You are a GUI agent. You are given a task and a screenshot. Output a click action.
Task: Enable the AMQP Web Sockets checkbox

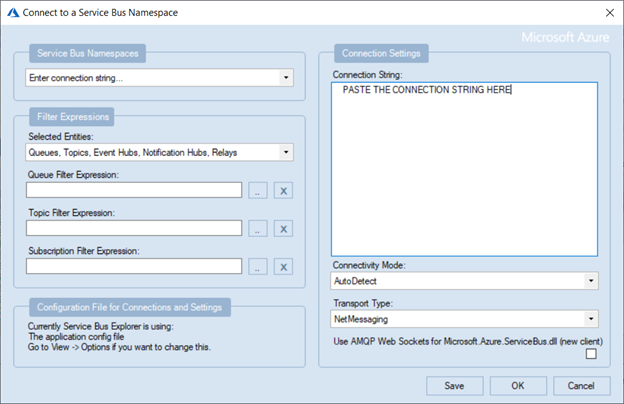[x=591, y=354]
